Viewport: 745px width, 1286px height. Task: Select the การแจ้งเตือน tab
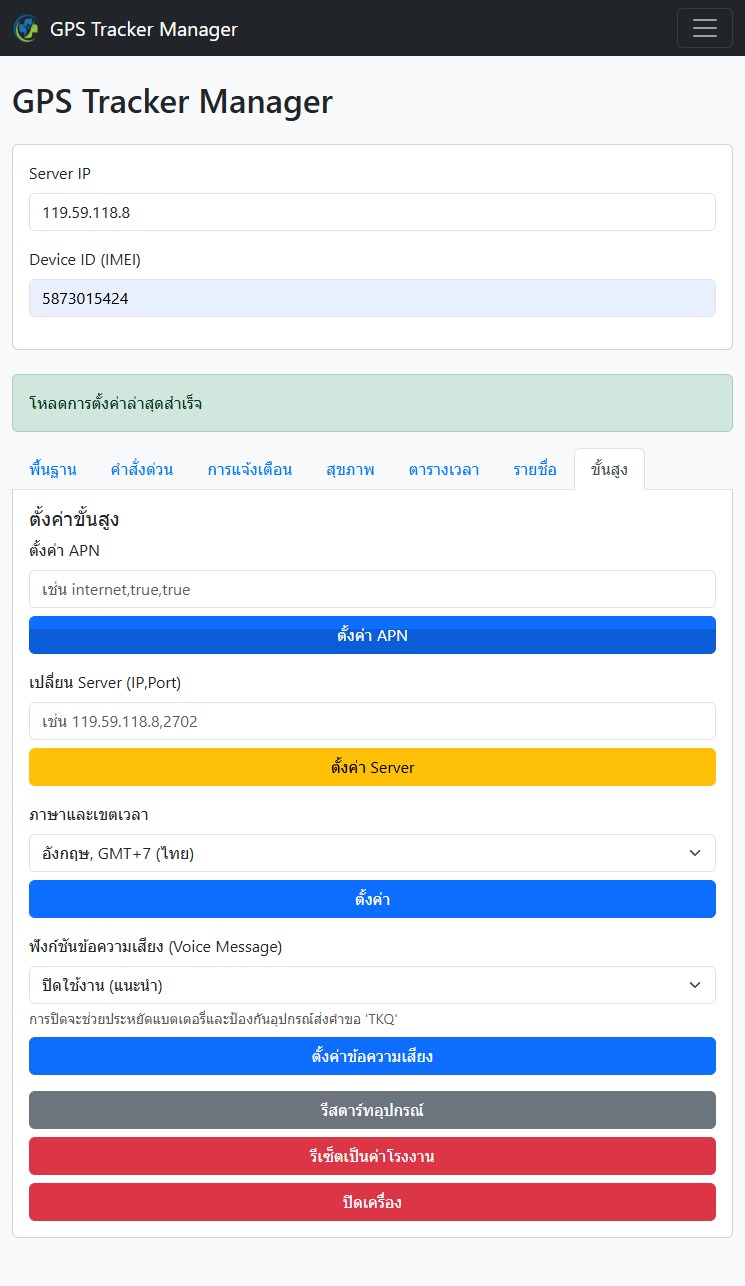coord(250,470)
